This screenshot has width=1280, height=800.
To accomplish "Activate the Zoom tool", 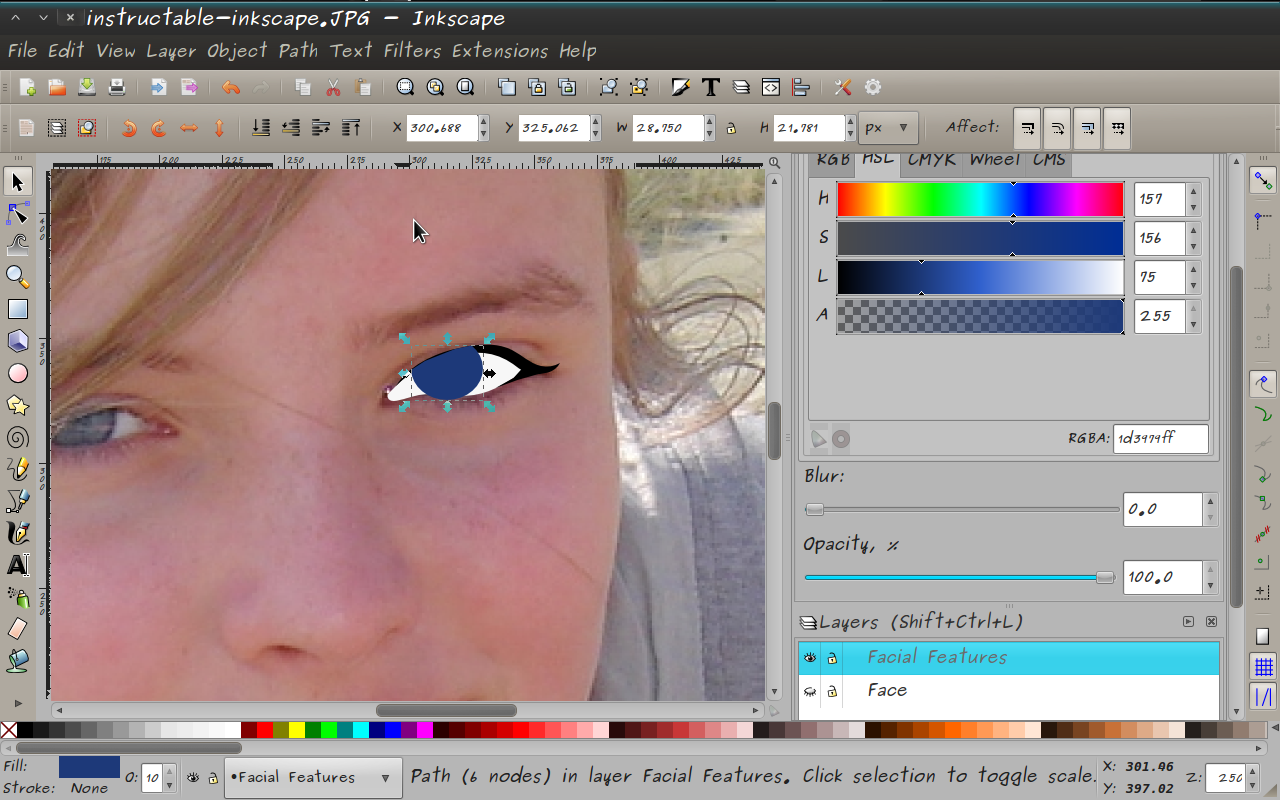I will click(17, 277).
